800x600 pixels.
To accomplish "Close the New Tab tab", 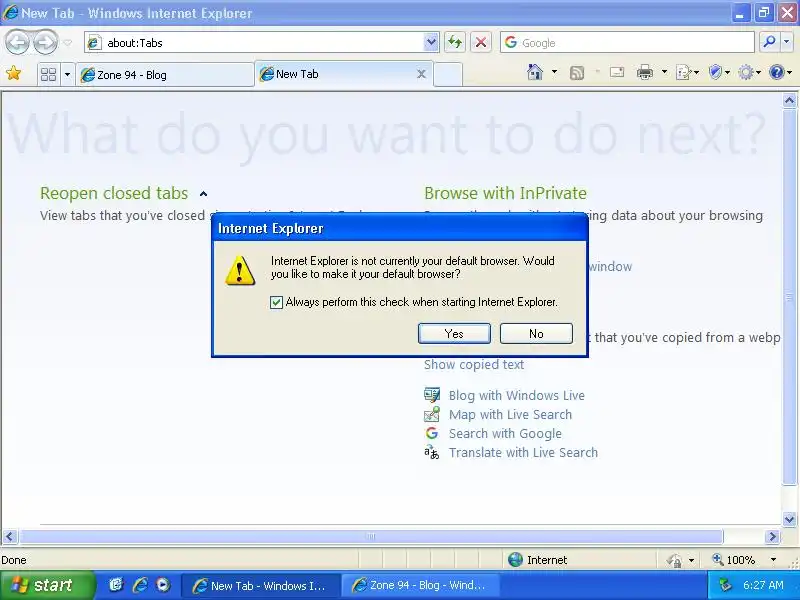I will pyautogui.click(x=421, y=74).
